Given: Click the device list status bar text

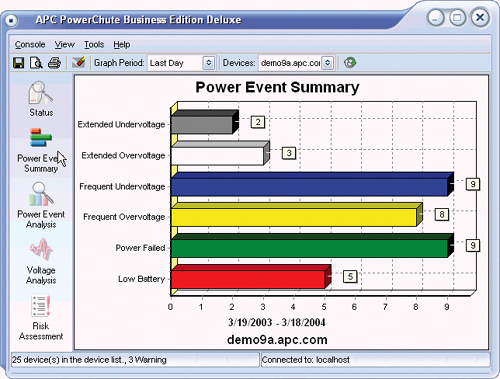Looking at the screenshot, I should click(89, 360).
